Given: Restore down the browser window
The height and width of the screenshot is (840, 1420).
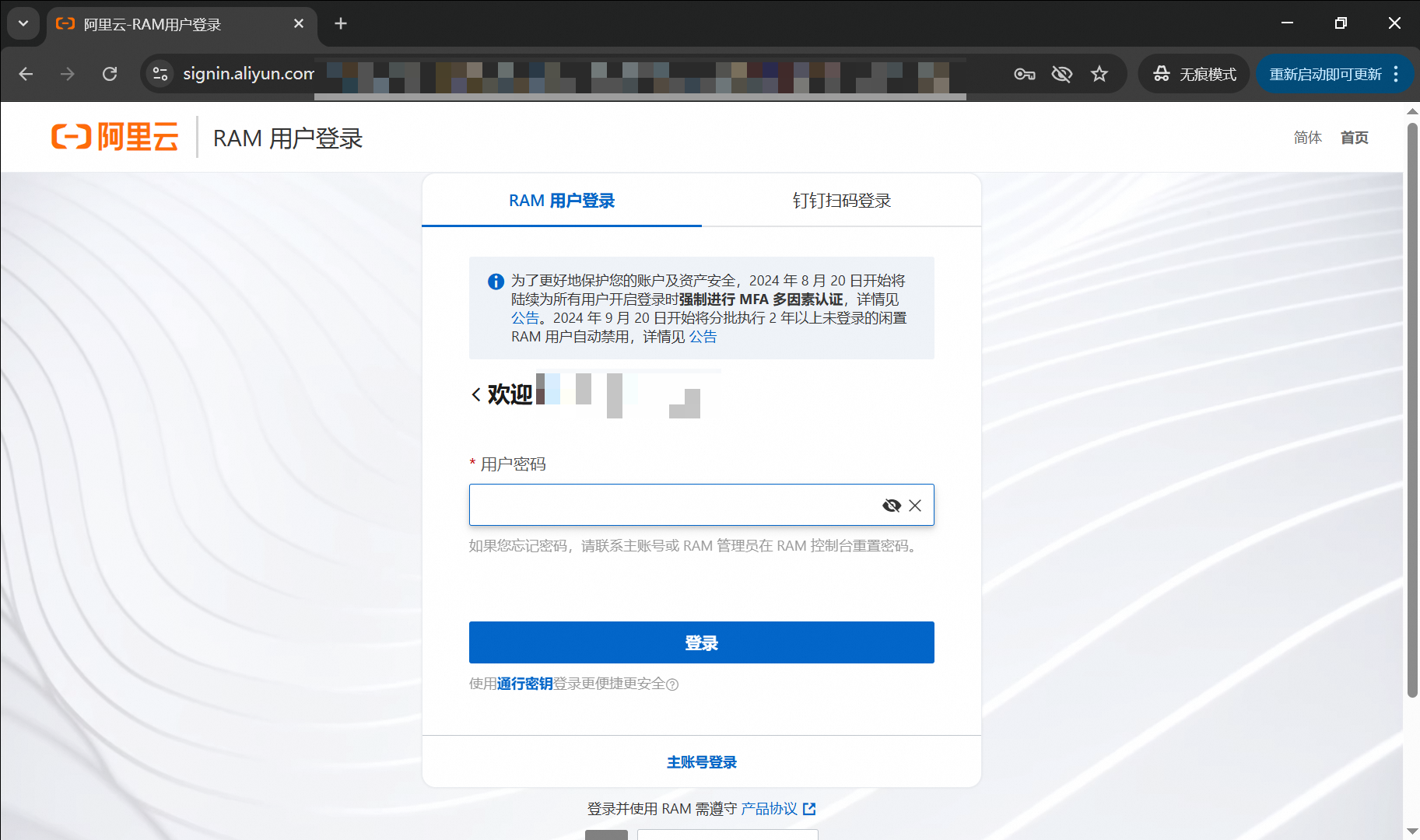Looking at the screenshot, I should (x=1341, y=23).
